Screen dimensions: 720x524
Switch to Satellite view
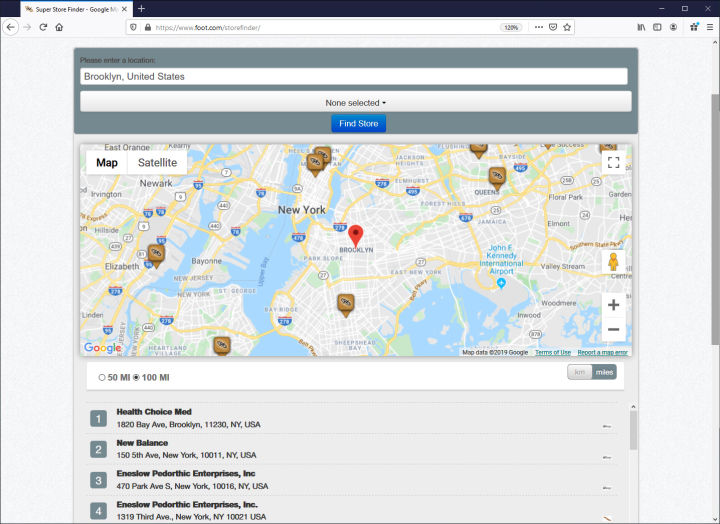pyautogui.click(x=158, y=163)
